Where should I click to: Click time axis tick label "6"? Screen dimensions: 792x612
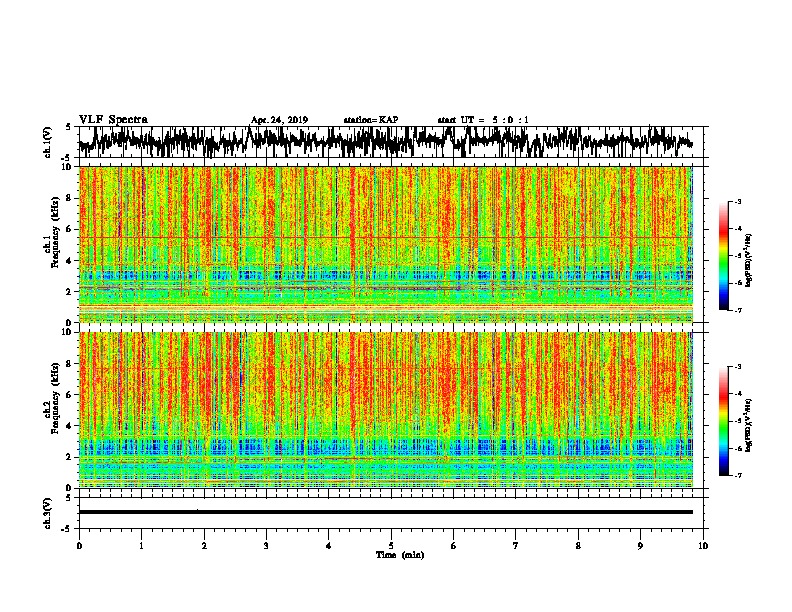pyautogui.click(x=454, y=545)
